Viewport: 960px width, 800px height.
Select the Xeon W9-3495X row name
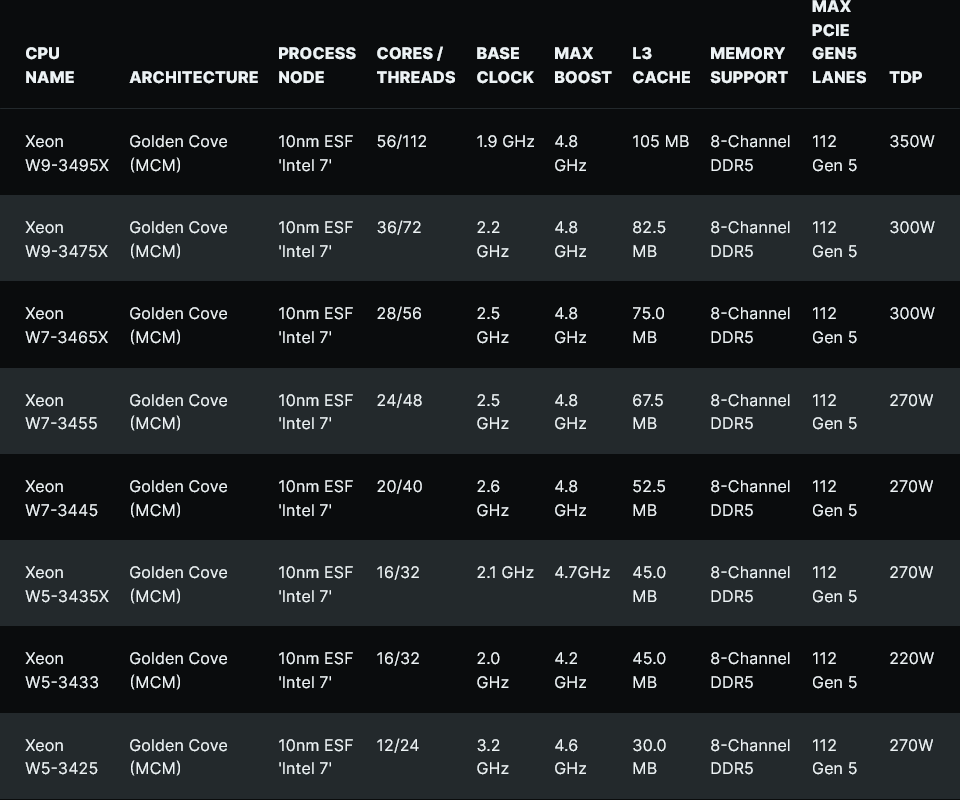[x=67, y=153]
